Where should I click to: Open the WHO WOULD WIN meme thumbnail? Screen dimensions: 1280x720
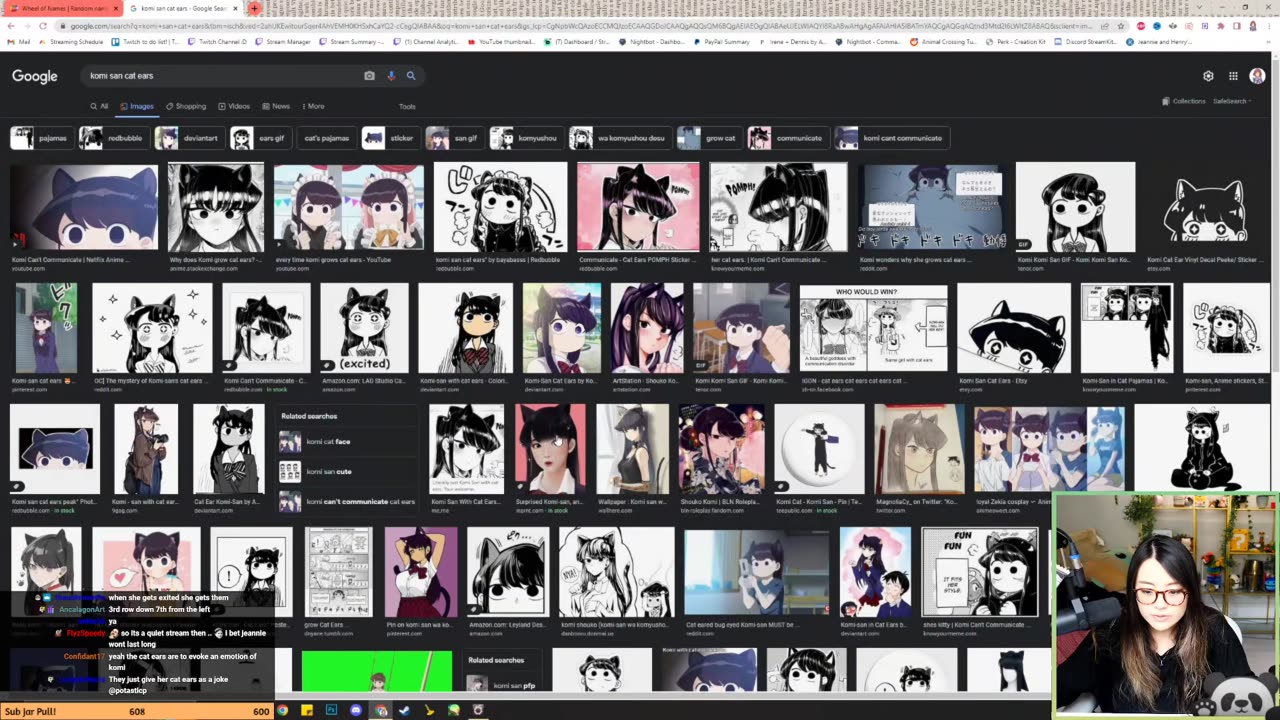point(874,328)
